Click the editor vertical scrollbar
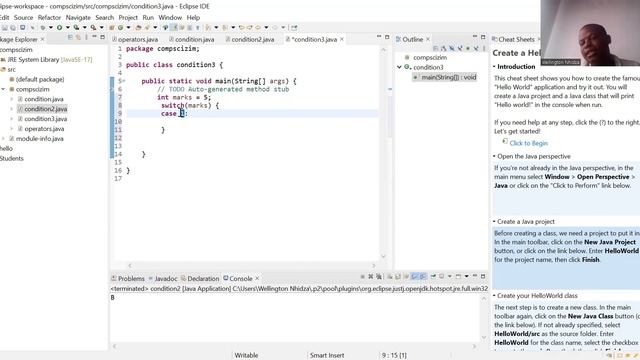This screenshot has width=640, height=360. pyautogui.click(x=384, y=153)
